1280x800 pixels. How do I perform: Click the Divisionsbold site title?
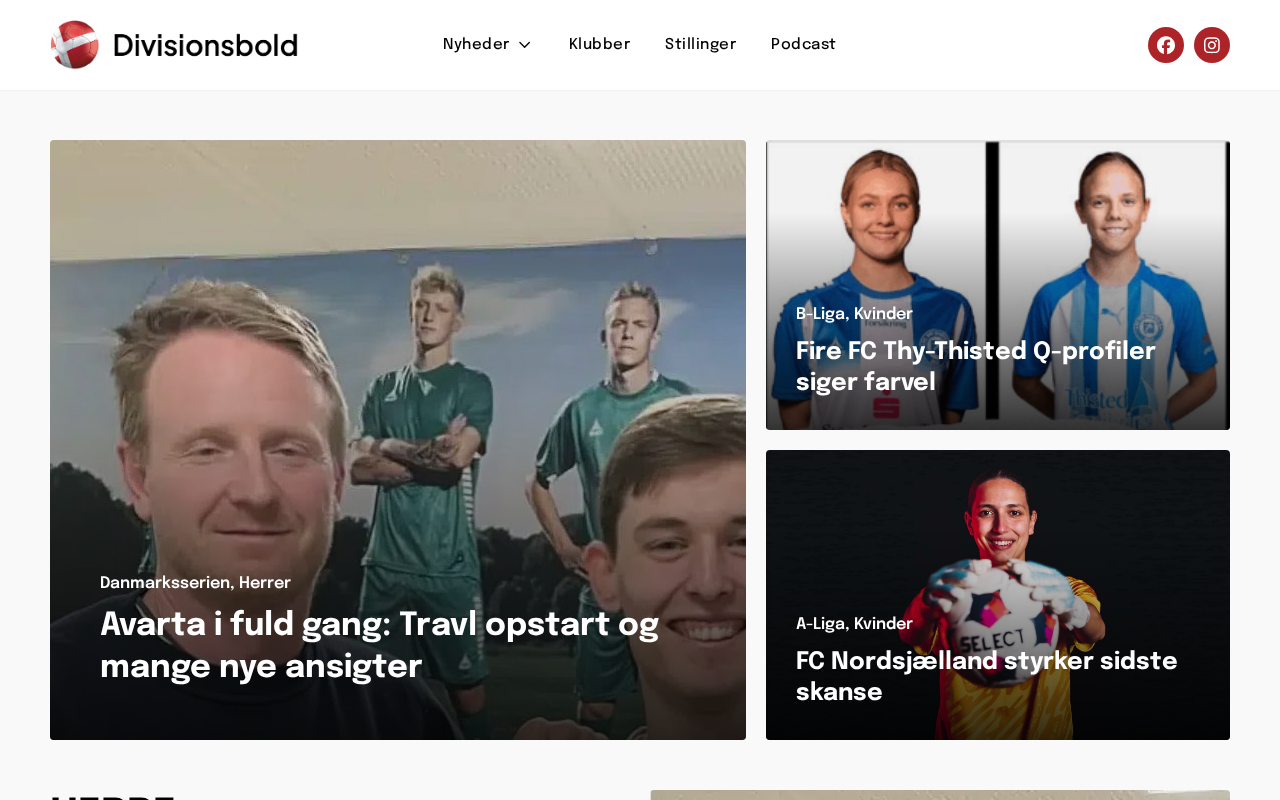[x=205, y=46]
